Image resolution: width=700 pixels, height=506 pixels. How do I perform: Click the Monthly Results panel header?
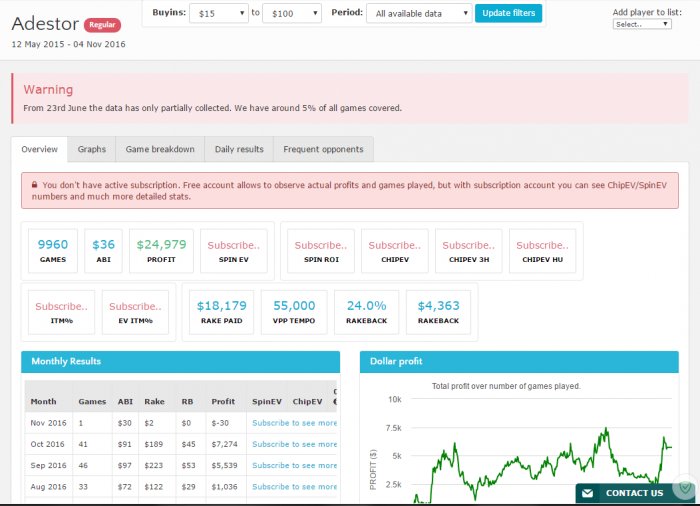coord(180,361)
